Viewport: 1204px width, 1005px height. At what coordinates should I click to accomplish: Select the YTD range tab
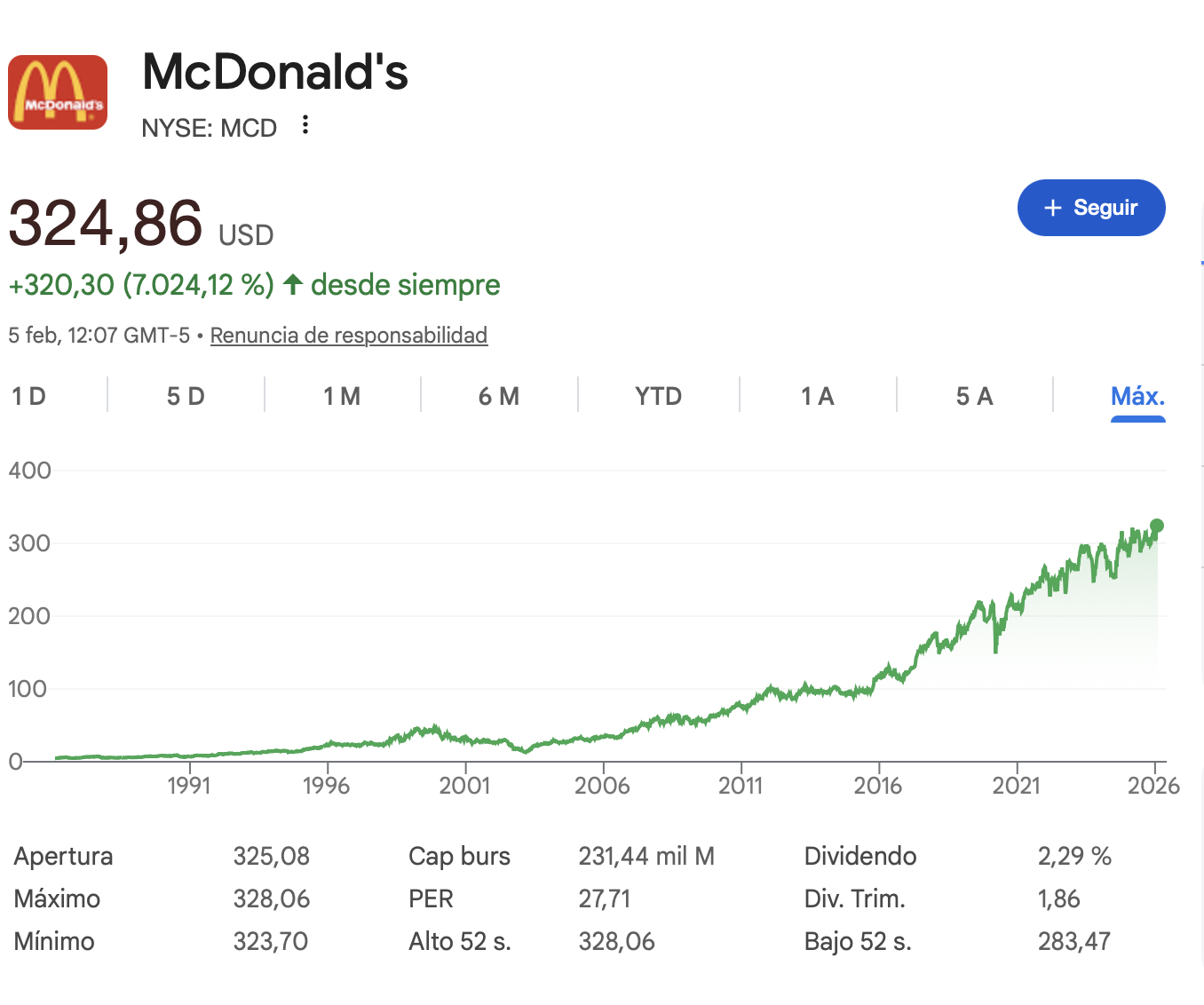pyautogui.click(x=658, y=396)
